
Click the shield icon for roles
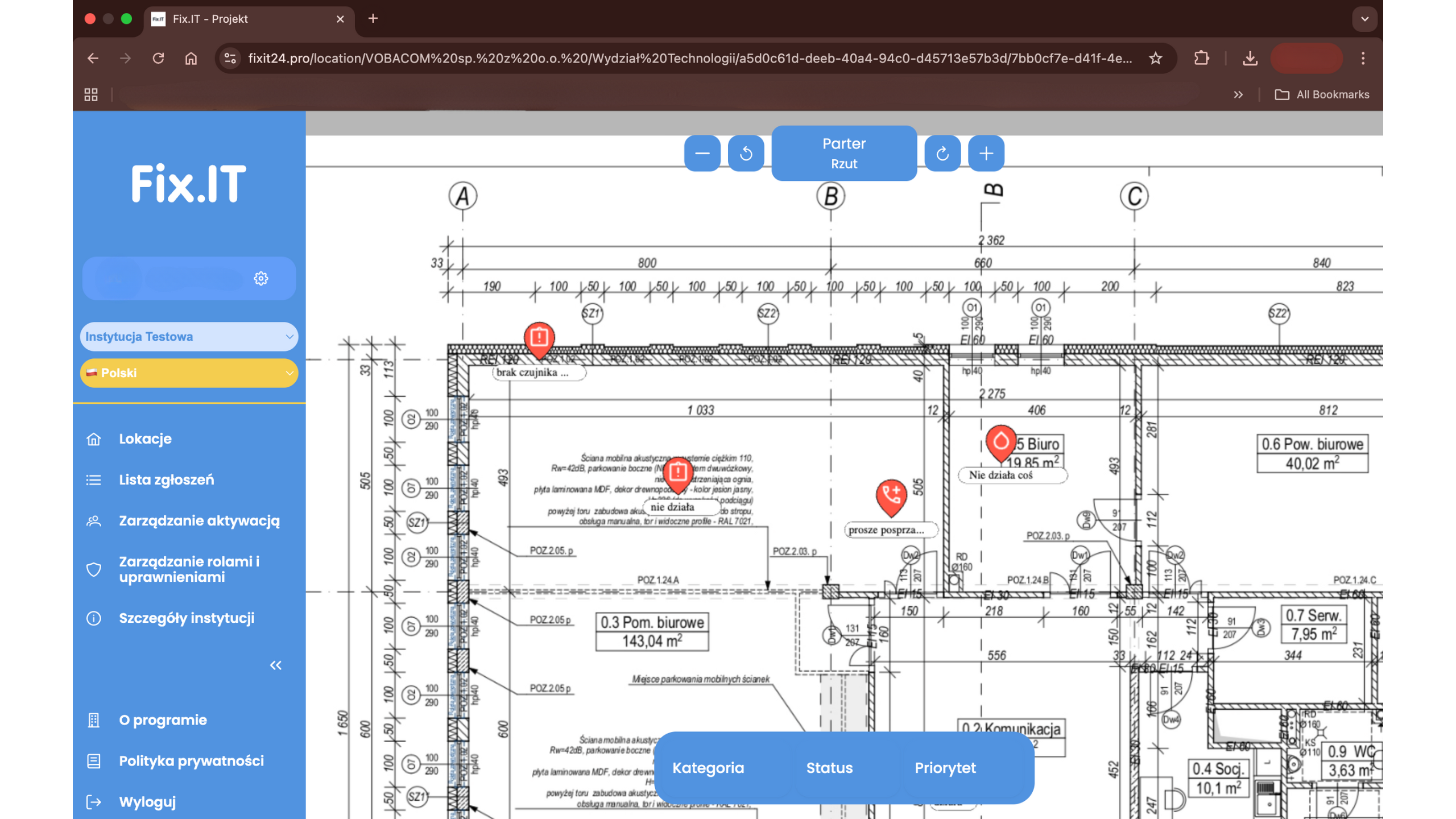tap(94, 569)
